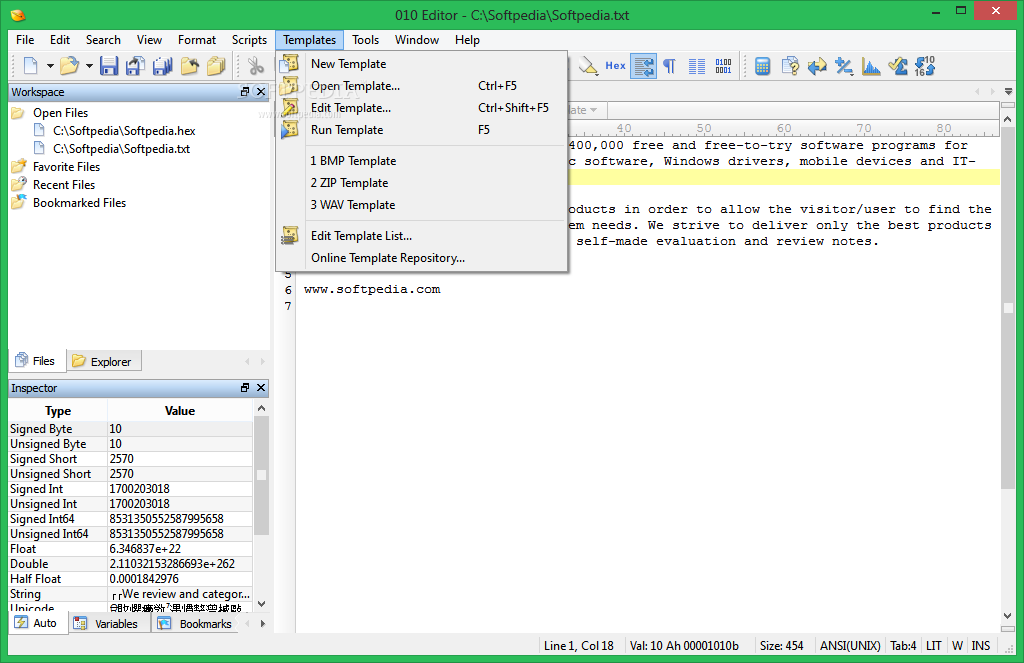Open the Tools menu

pos(365,40)
